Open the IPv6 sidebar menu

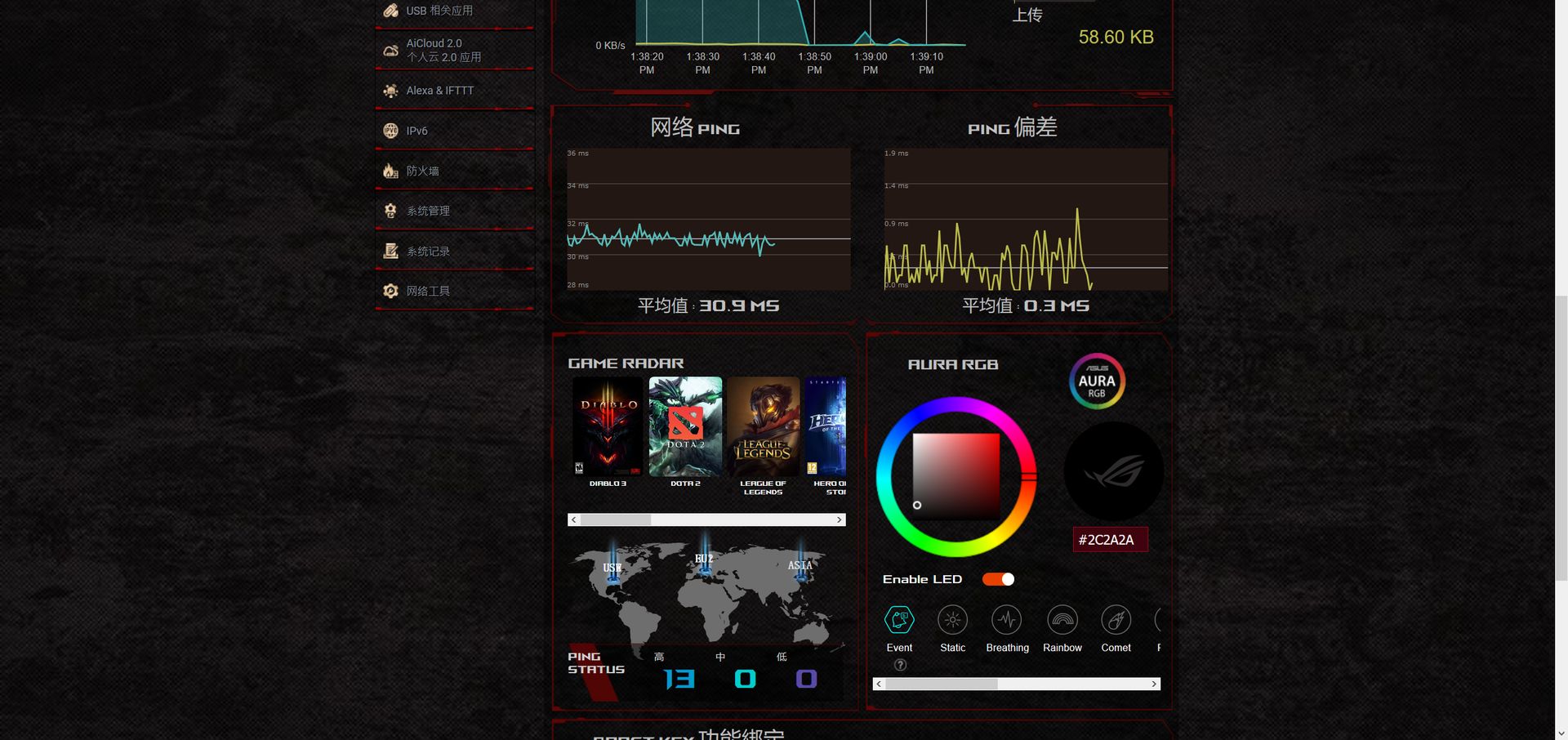pyautogui.click(x=454, y=131)
